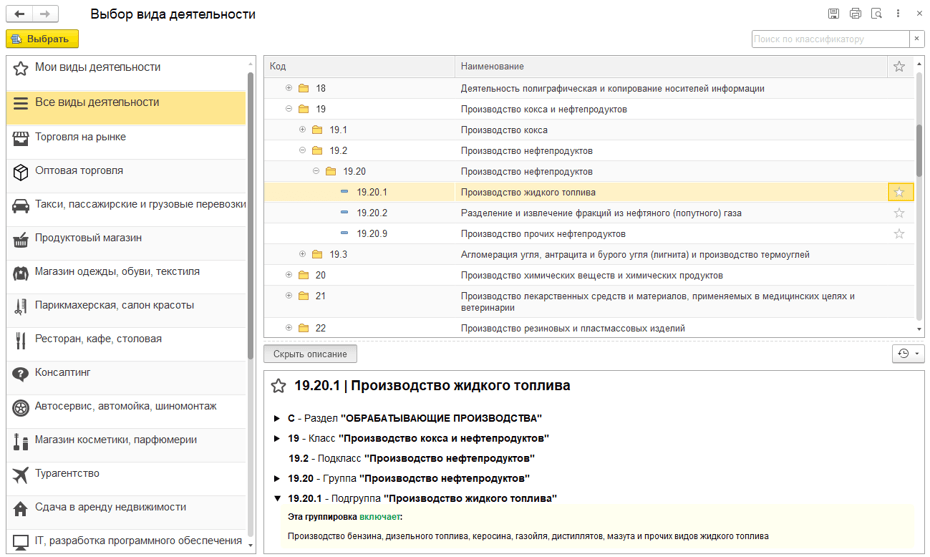Select Оптовая торговля category
930x557 pixels.
coord(79,171)
